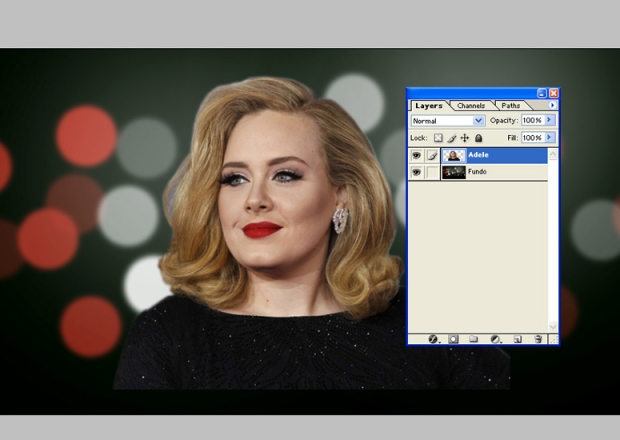Hide the Adele layer
The image size is (620, 440).
[x=416, y=156]
